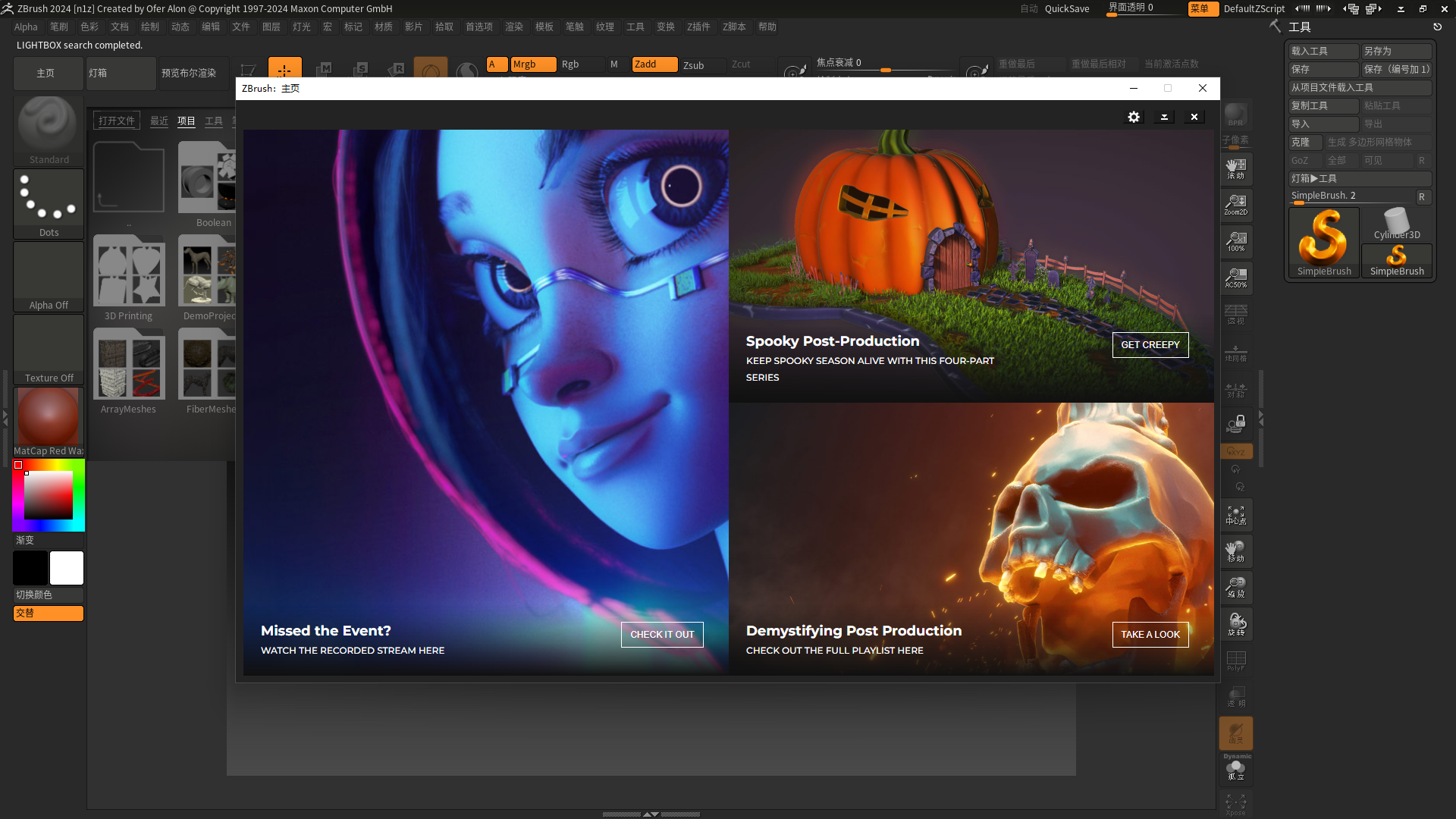Click the right panel divider arrow
Viewport: 1456px width, 819px height.
[1261, 417]
